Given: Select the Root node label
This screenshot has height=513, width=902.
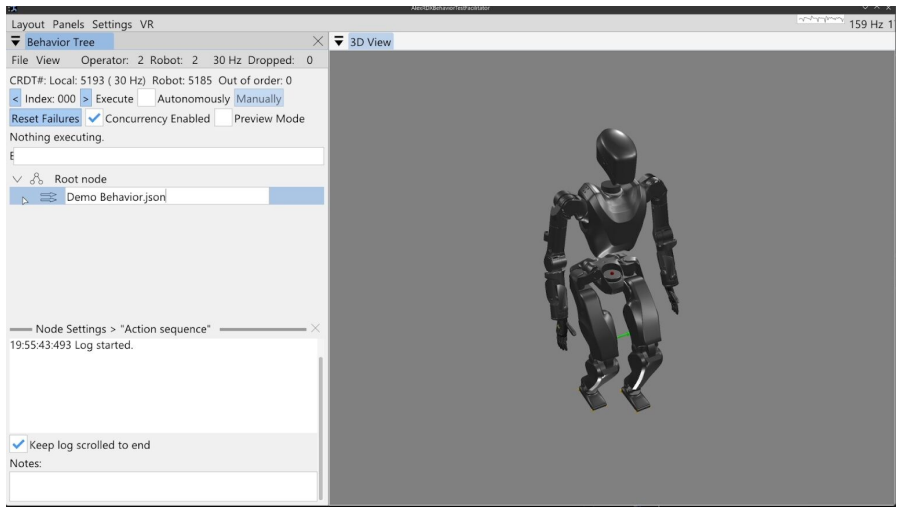Looking at the screenshot, I should click(x=81, y=179).
